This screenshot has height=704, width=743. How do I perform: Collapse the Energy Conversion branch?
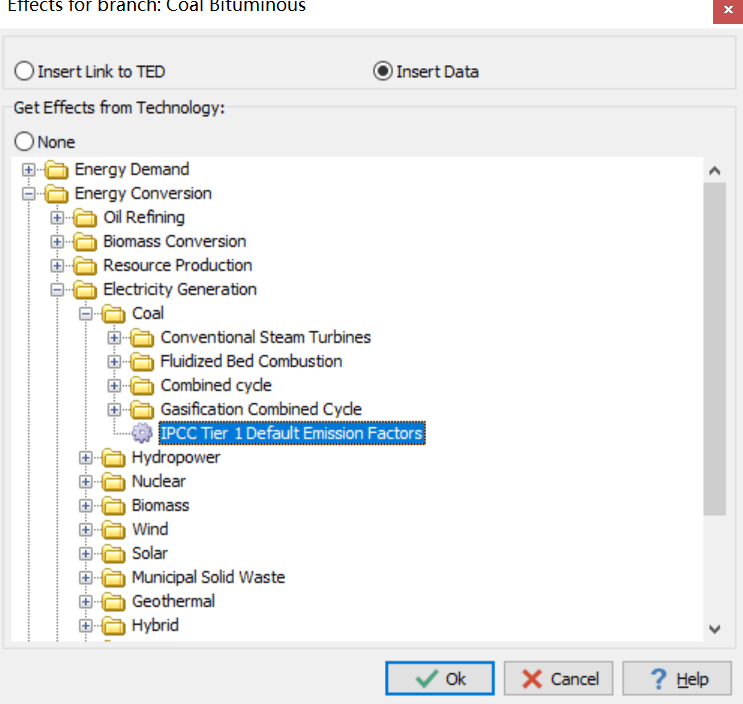point(28,193)
